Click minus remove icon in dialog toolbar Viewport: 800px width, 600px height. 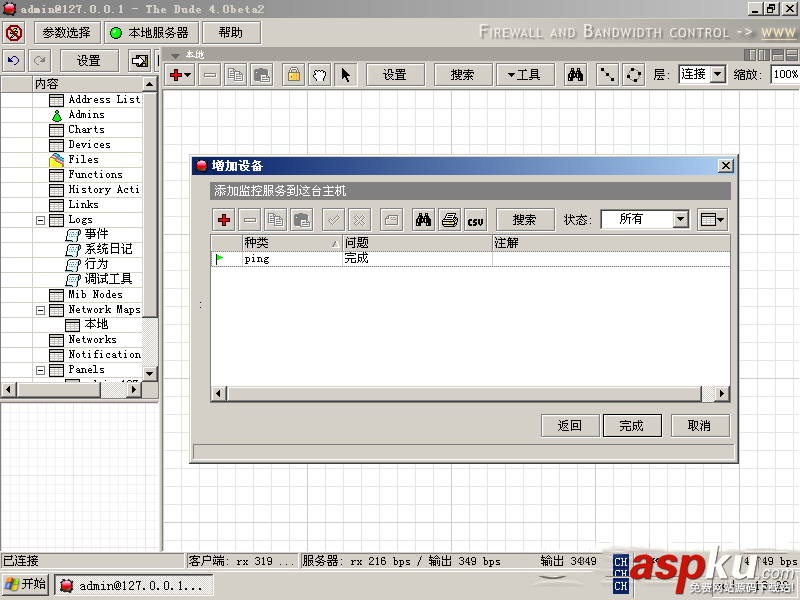point(249,220)
